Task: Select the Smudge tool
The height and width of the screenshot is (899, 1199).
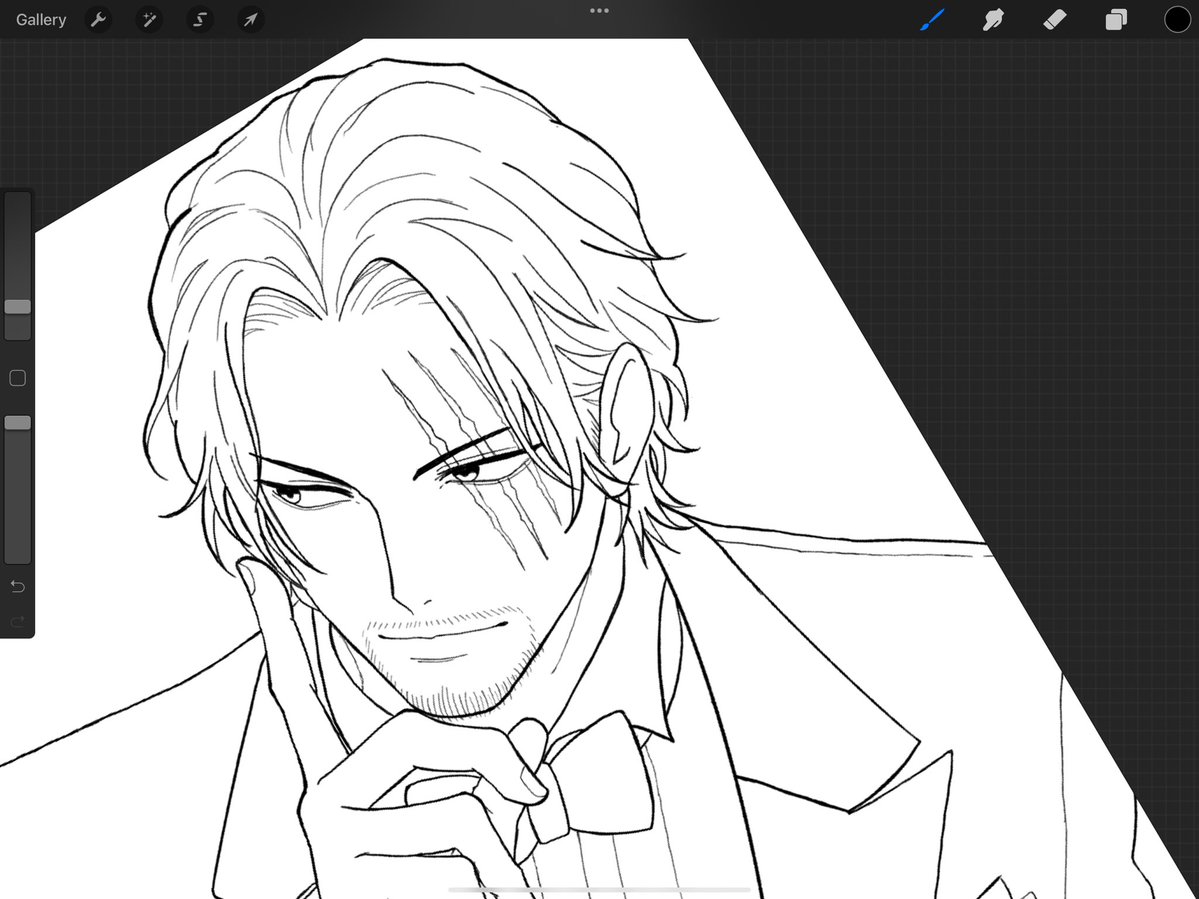Action: coord(993,20)
